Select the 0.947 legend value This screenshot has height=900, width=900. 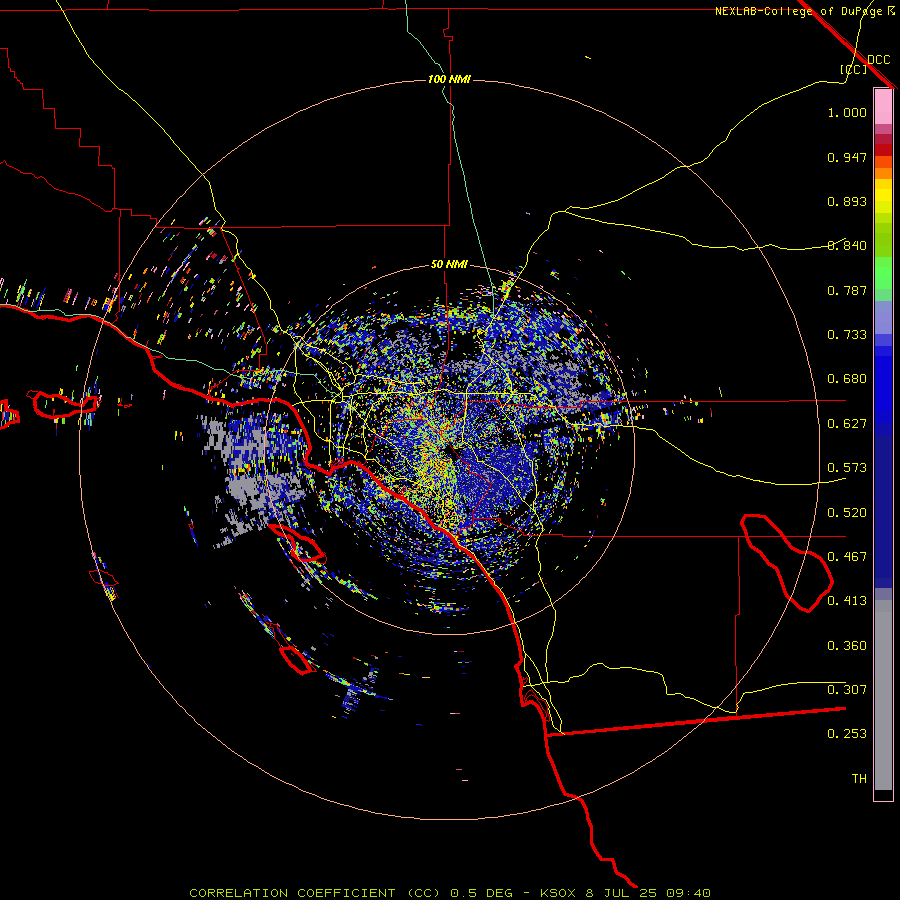click(847, 157)
